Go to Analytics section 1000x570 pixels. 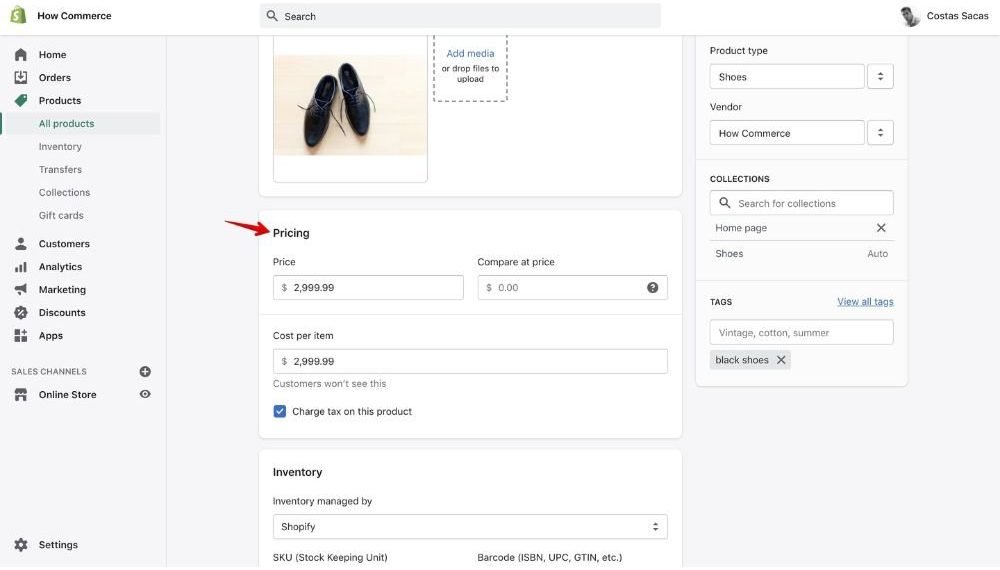click(x=61, y=267)
